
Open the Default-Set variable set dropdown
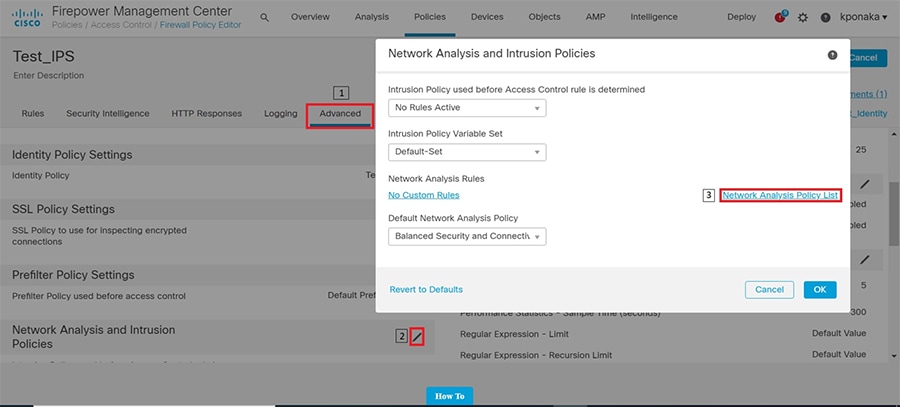tap(467, 152)
